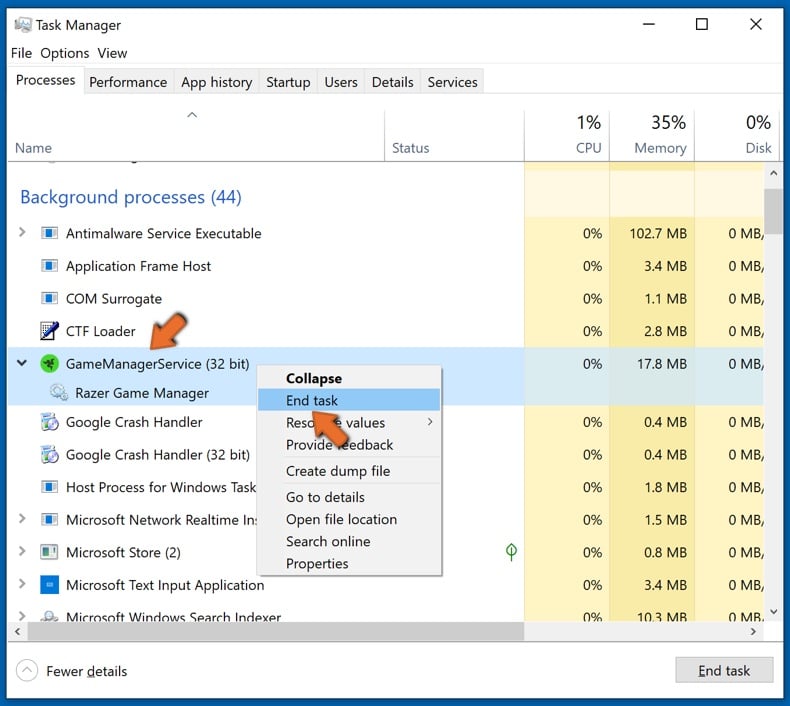Click the Google Crash Handler icon

click(x=49, y=422)
